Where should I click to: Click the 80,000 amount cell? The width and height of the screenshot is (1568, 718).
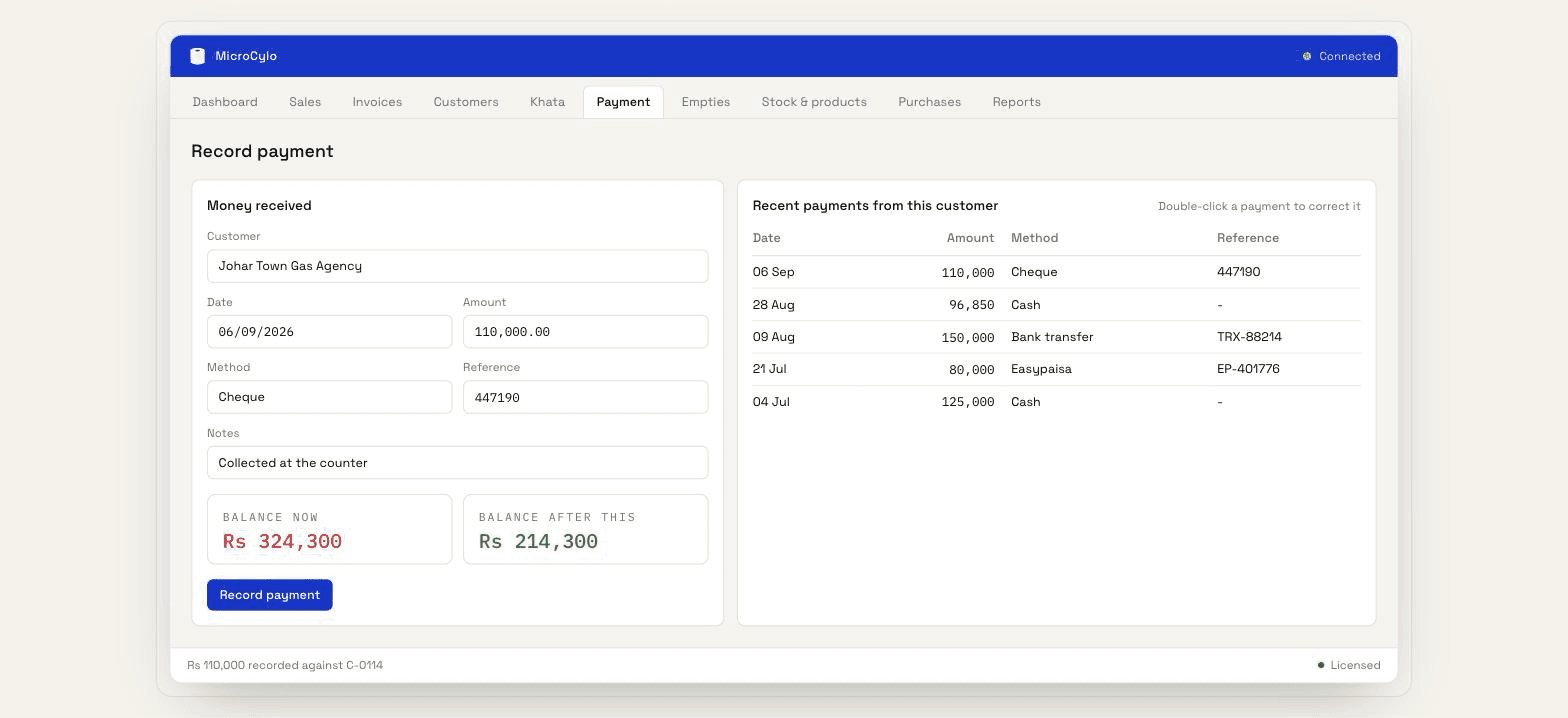pyautogui.click(x=971, y=369)
